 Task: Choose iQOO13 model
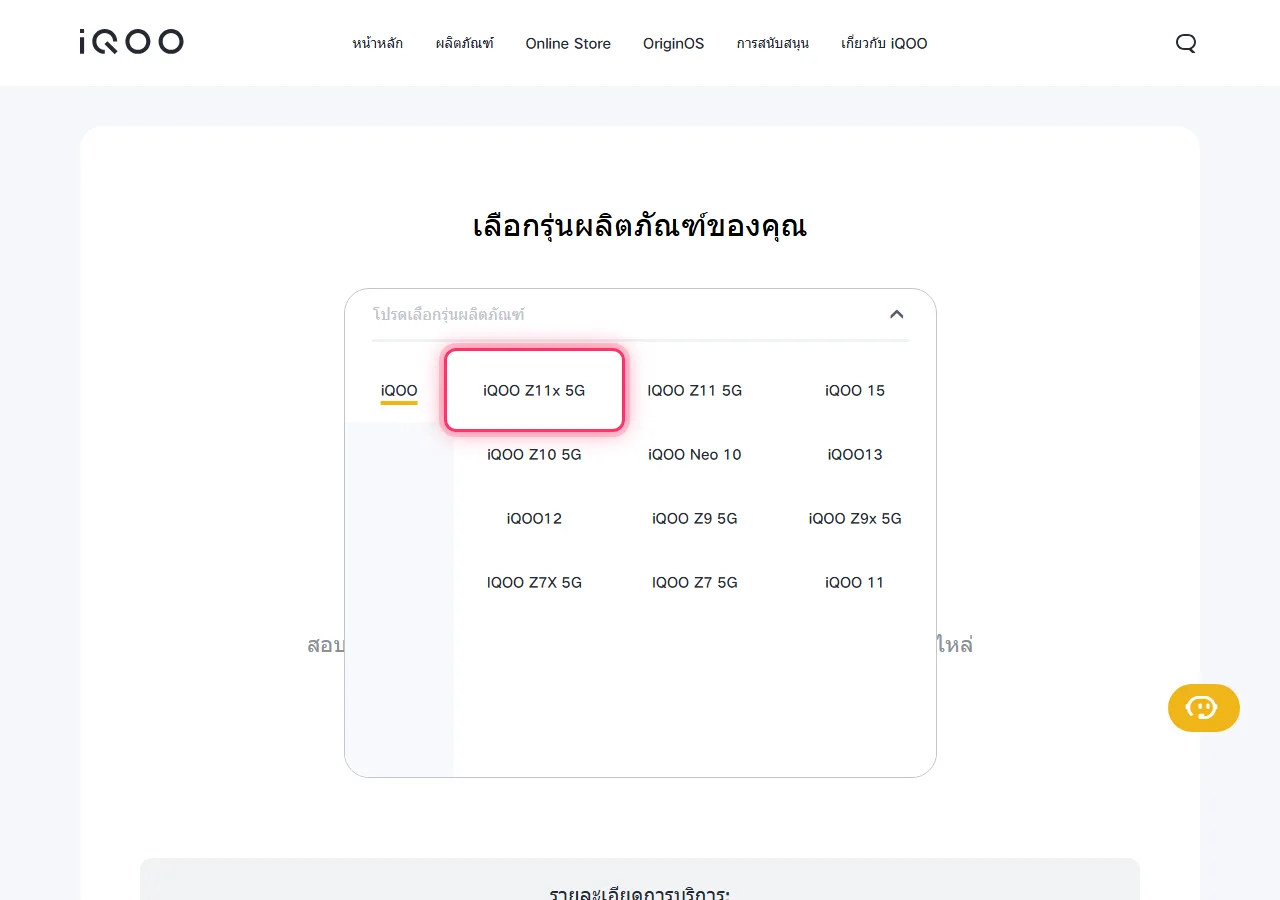click(855, 455)
